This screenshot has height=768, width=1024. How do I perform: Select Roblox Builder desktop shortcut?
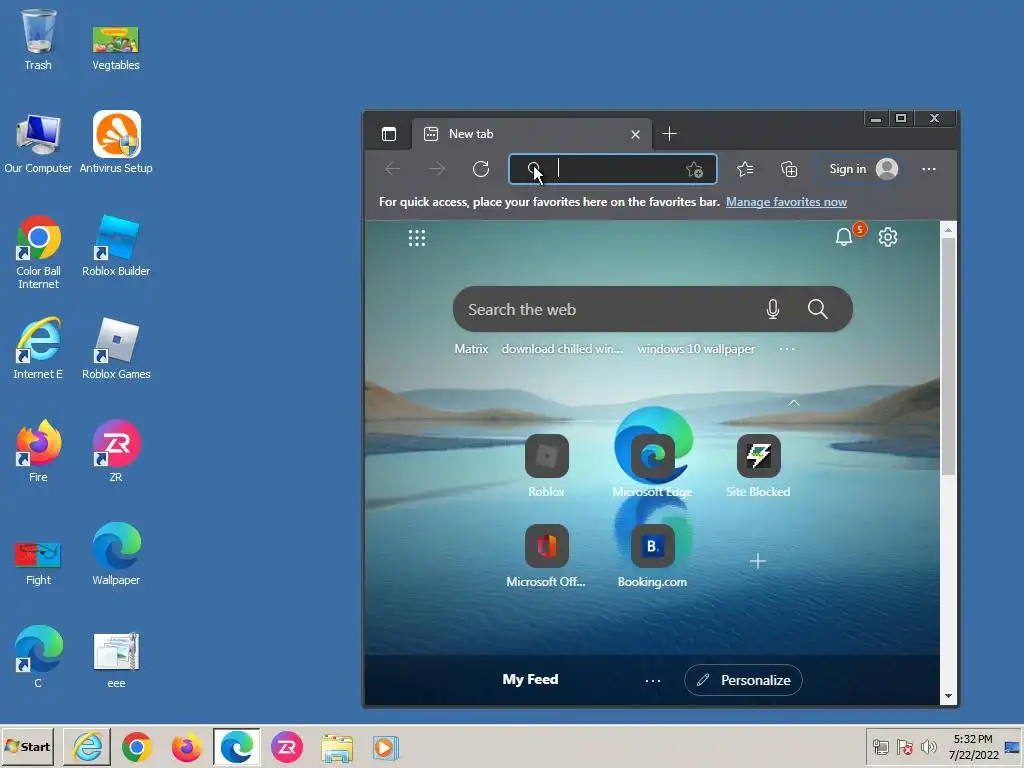[x=116, y=246]
